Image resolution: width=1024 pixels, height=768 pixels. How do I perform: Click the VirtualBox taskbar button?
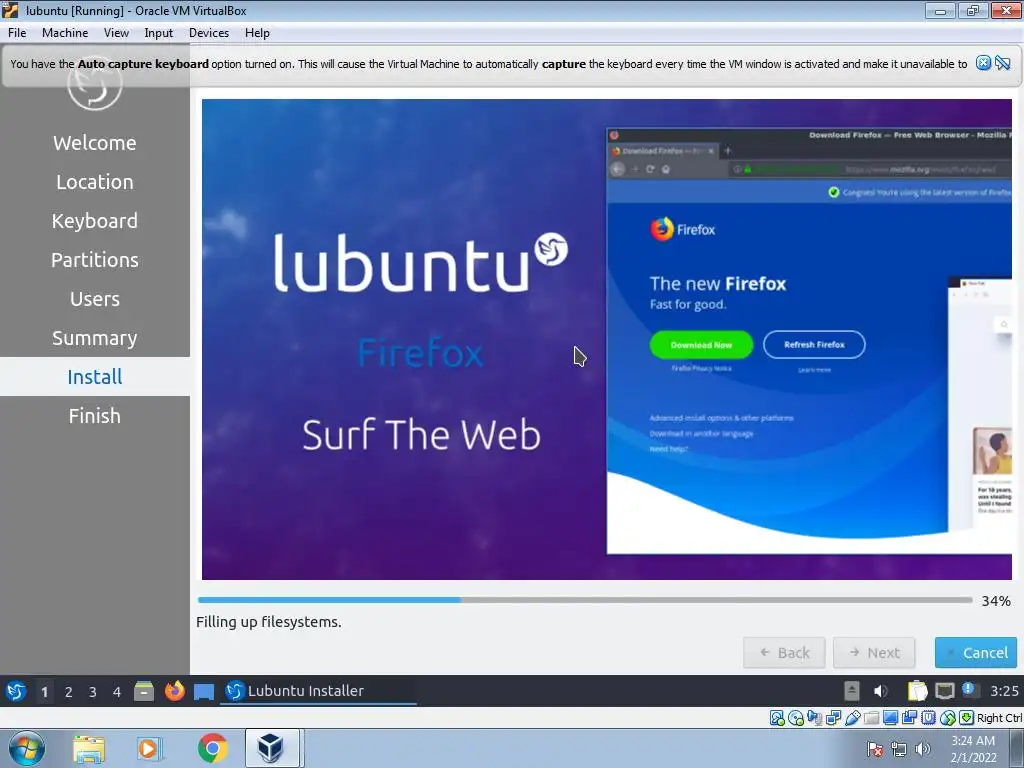point(272,748)
